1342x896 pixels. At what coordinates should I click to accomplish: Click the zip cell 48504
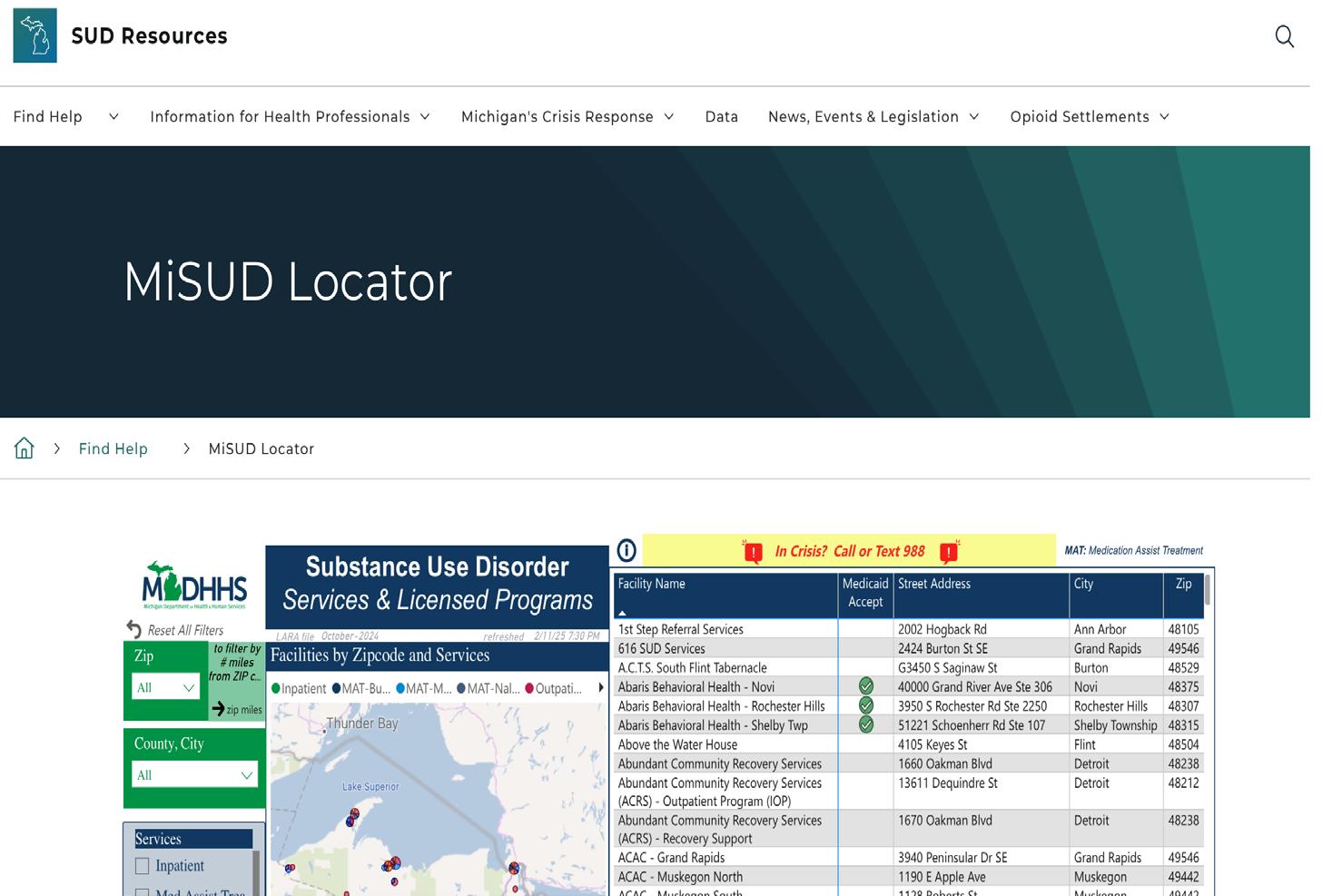click(x=1183, y=744)
